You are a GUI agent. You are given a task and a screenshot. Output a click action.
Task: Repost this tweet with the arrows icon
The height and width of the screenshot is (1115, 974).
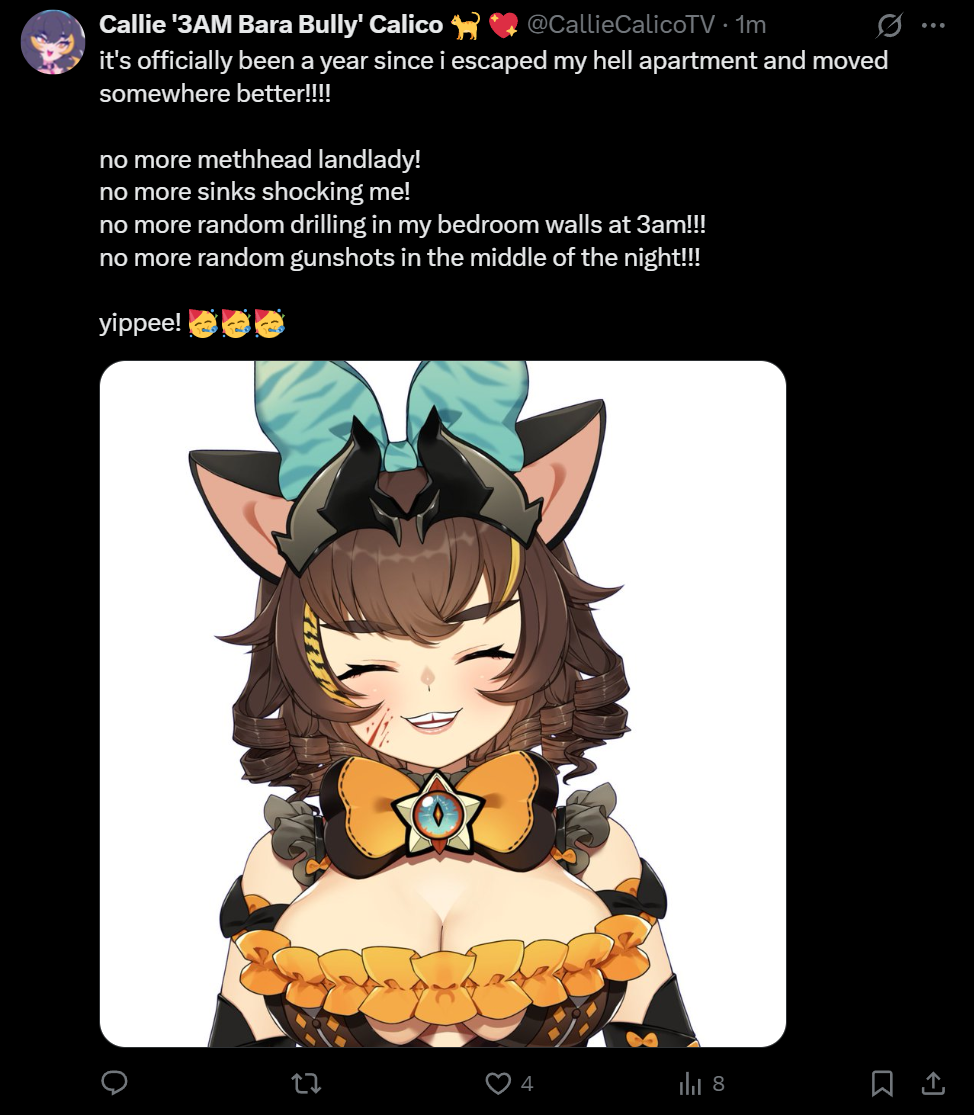point(306,1083)
